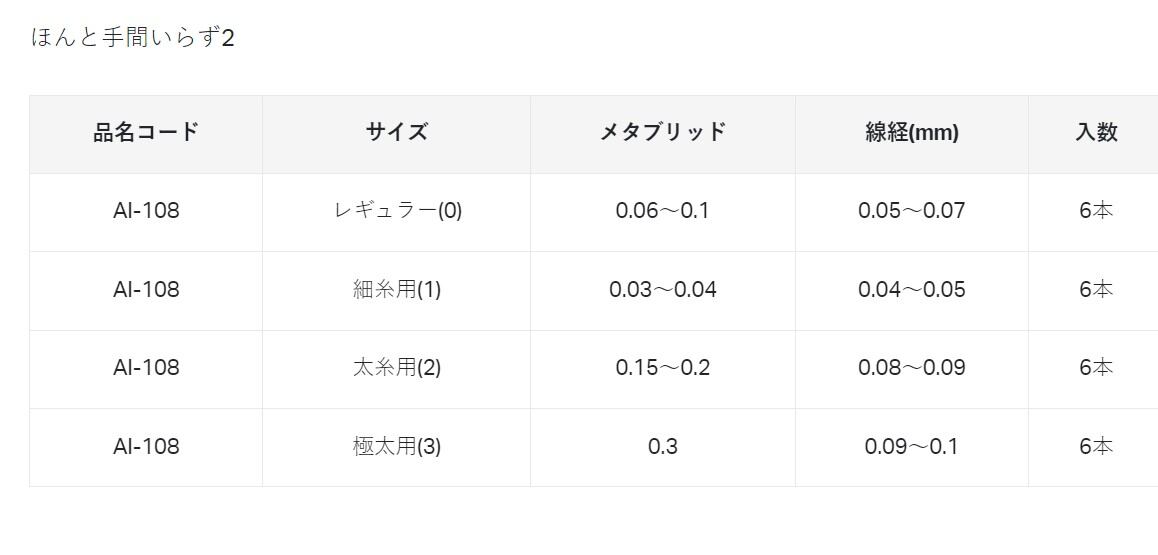Click the 0.05〜0.07 wire diameter cell
The image size is (1158, 555).
pyautogui.click(x=912, y=211)
